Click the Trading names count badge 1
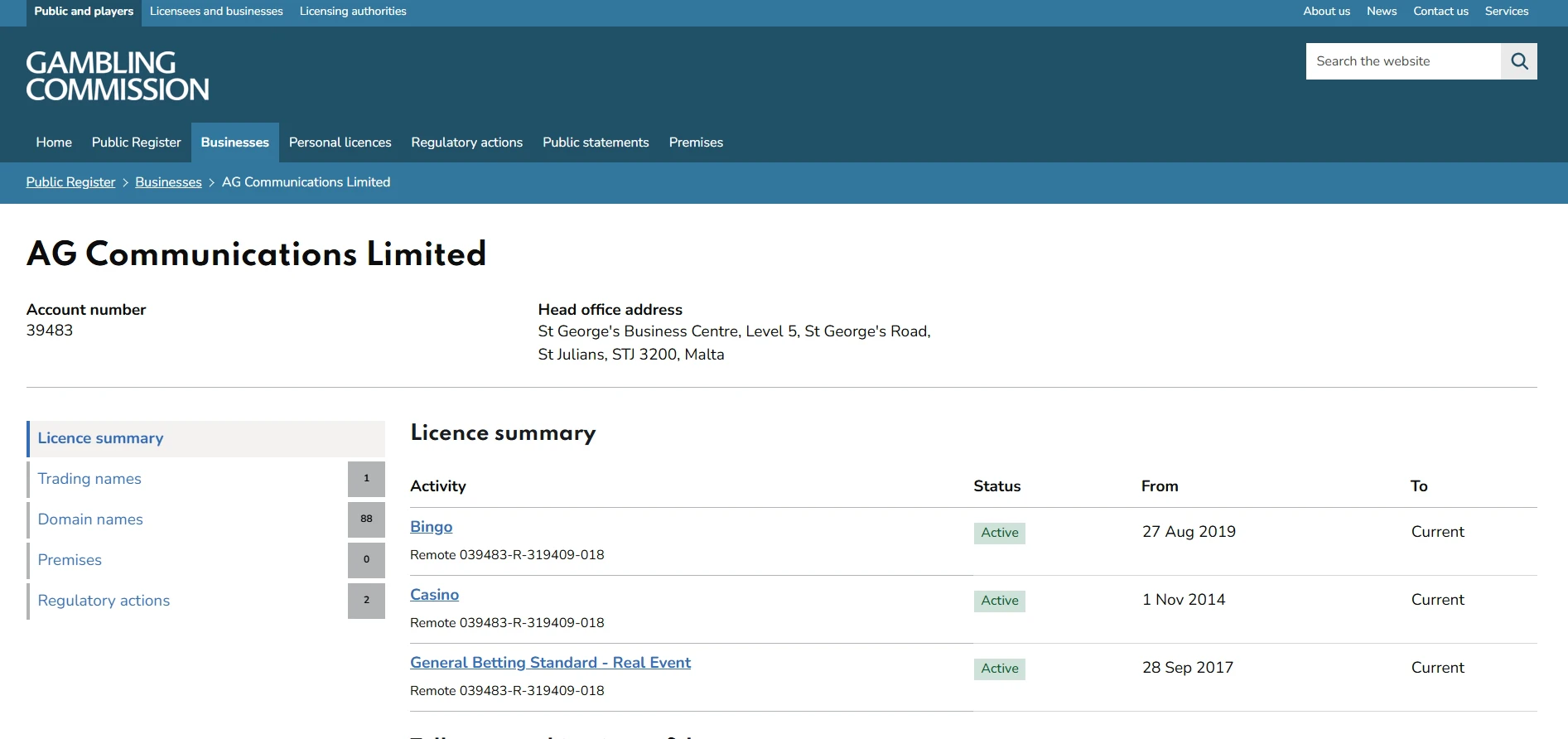Image resolution: width=1568 pixels, height=739 pixels. (x=366, y=479)
